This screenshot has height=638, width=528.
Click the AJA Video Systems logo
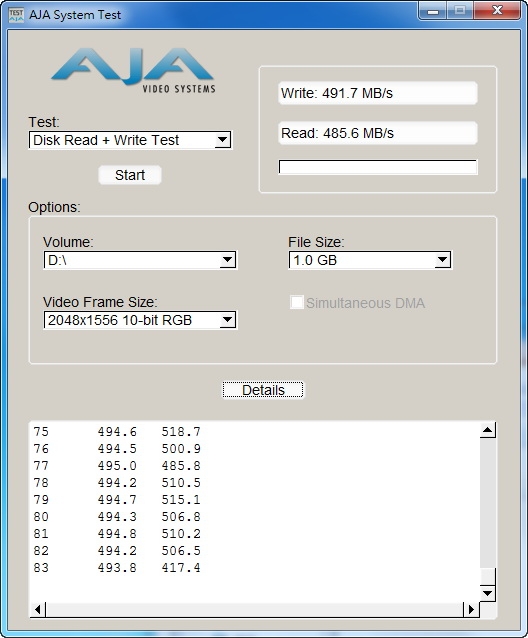pos(133,70)
